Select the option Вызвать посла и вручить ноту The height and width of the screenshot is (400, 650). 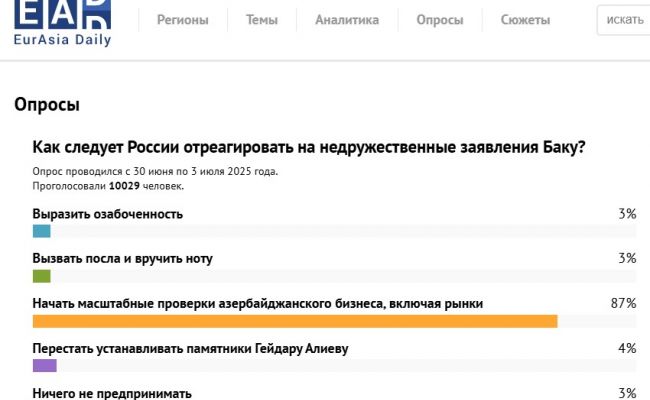coord(122,258)
